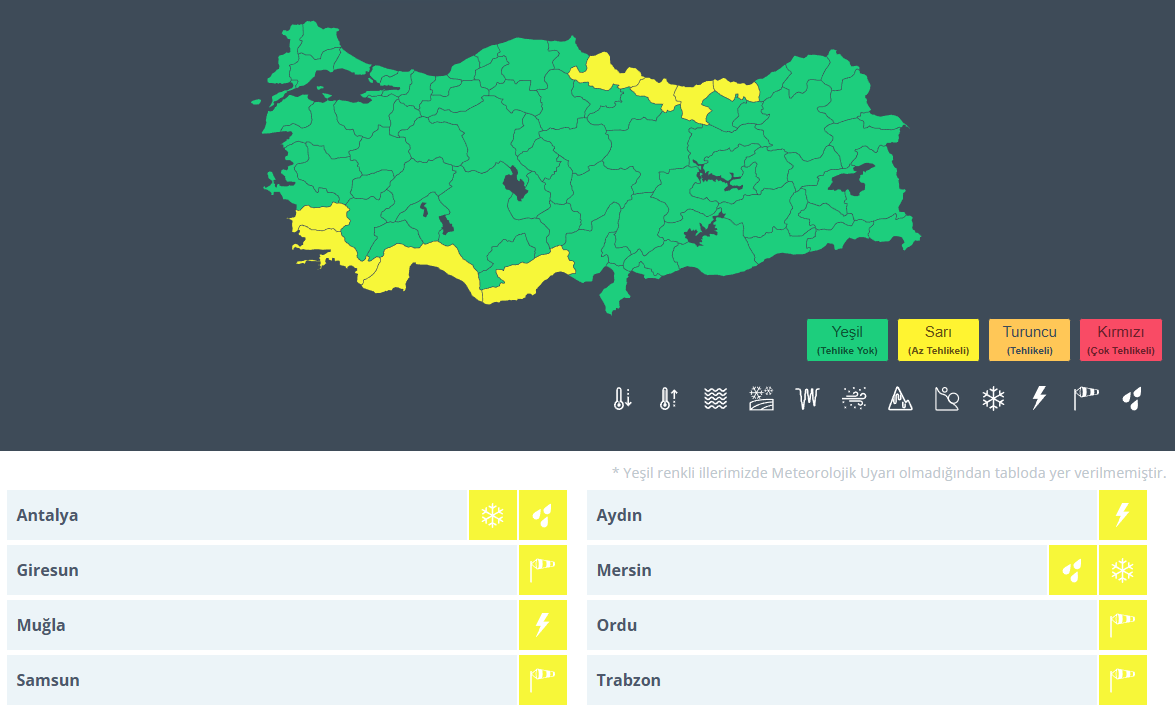Open the Samsun warning row

click(260, 681)
